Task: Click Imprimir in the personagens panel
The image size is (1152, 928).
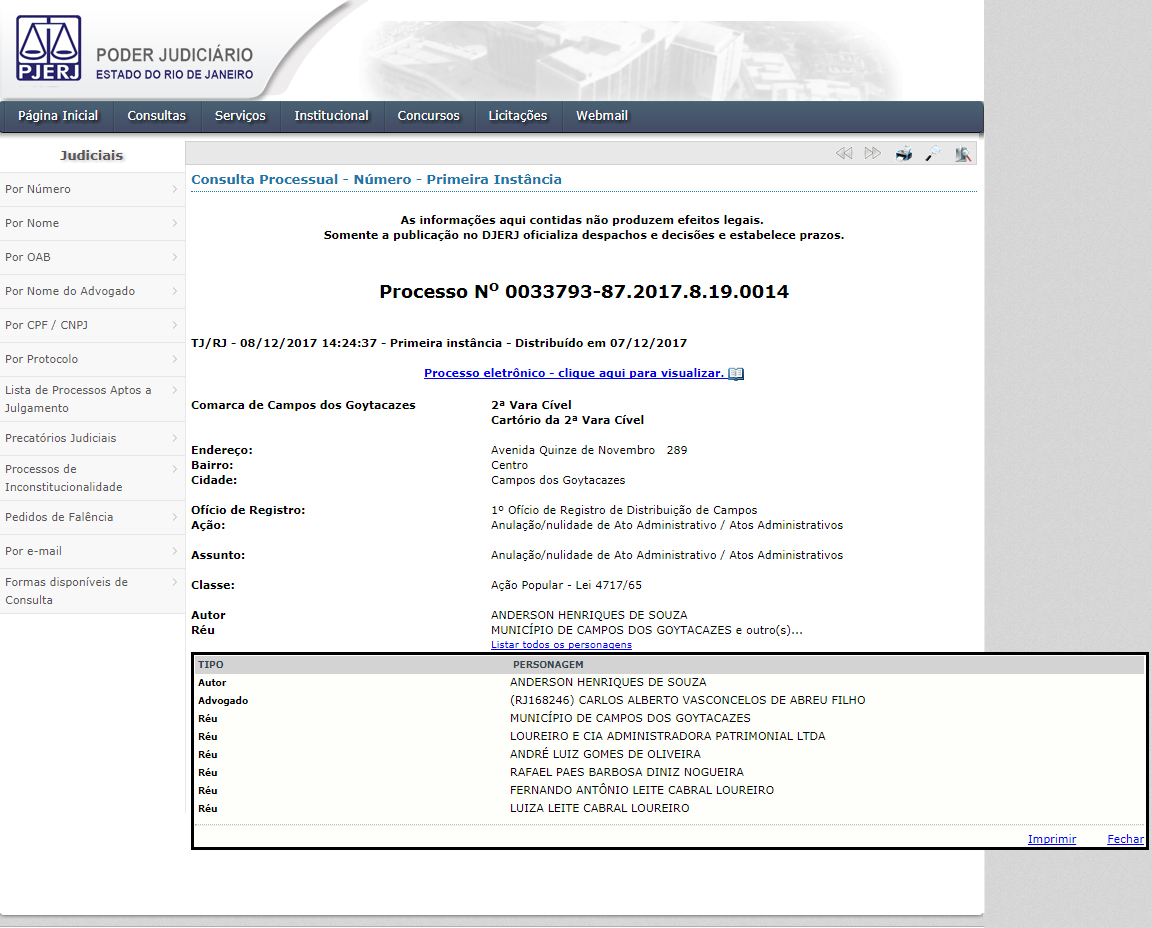Action: pos(1051,839)
